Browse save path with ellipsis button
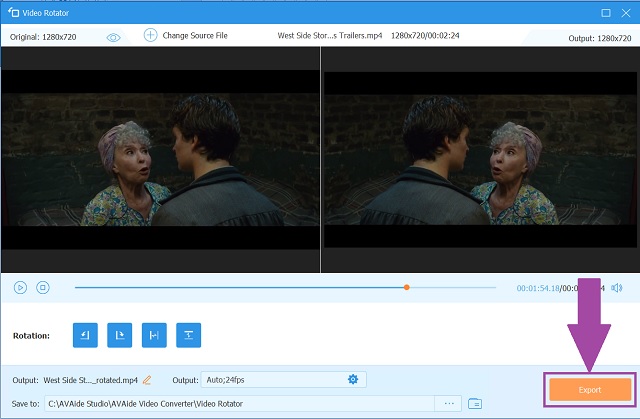Screen dimensions: 640x419 click(x=449, y=403)
